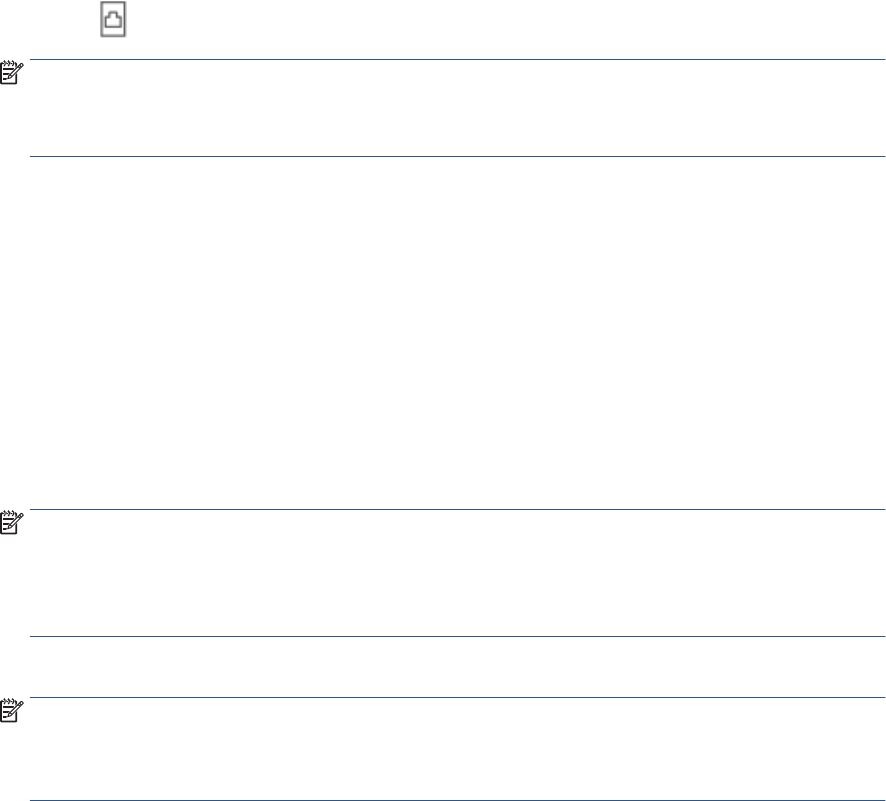Click the top blue rule of third note
Screen dimensions: 886x801
(x=457, y=698)
